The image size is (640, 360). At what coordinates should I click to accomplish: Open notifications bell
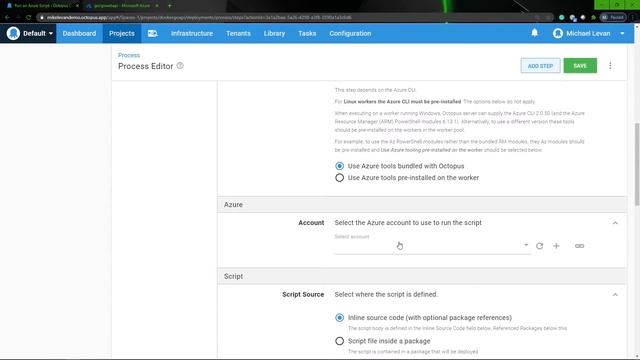click(534, 33)
